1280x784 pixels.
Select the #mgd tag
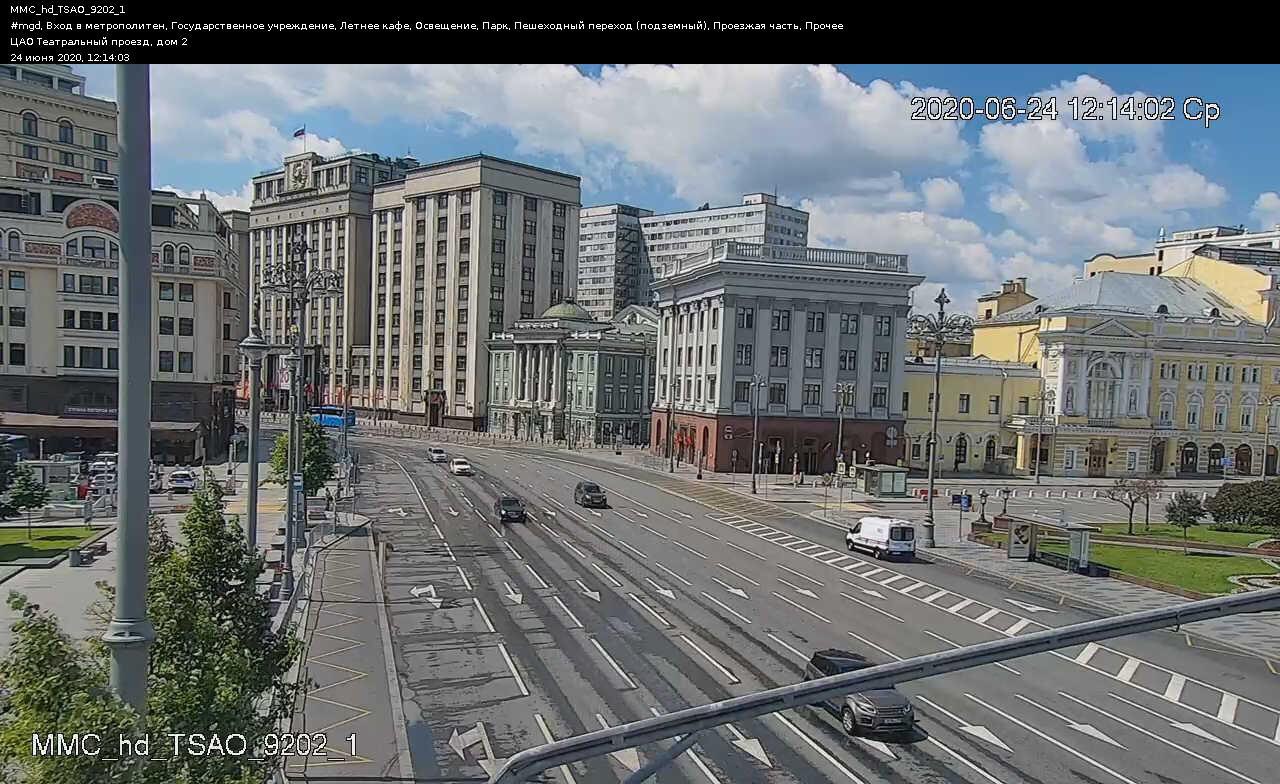click(25, 26)
